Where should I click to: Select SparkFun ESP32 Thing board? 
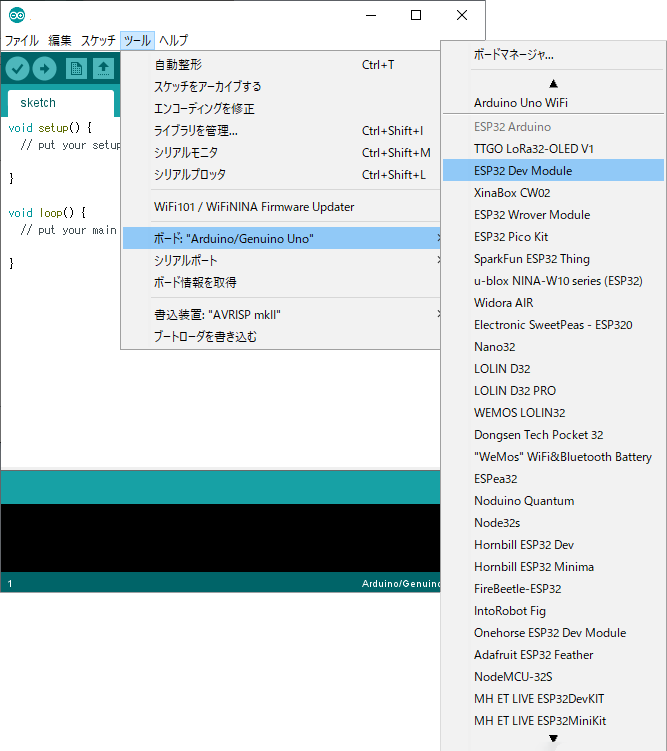click(x=553, y=259)
